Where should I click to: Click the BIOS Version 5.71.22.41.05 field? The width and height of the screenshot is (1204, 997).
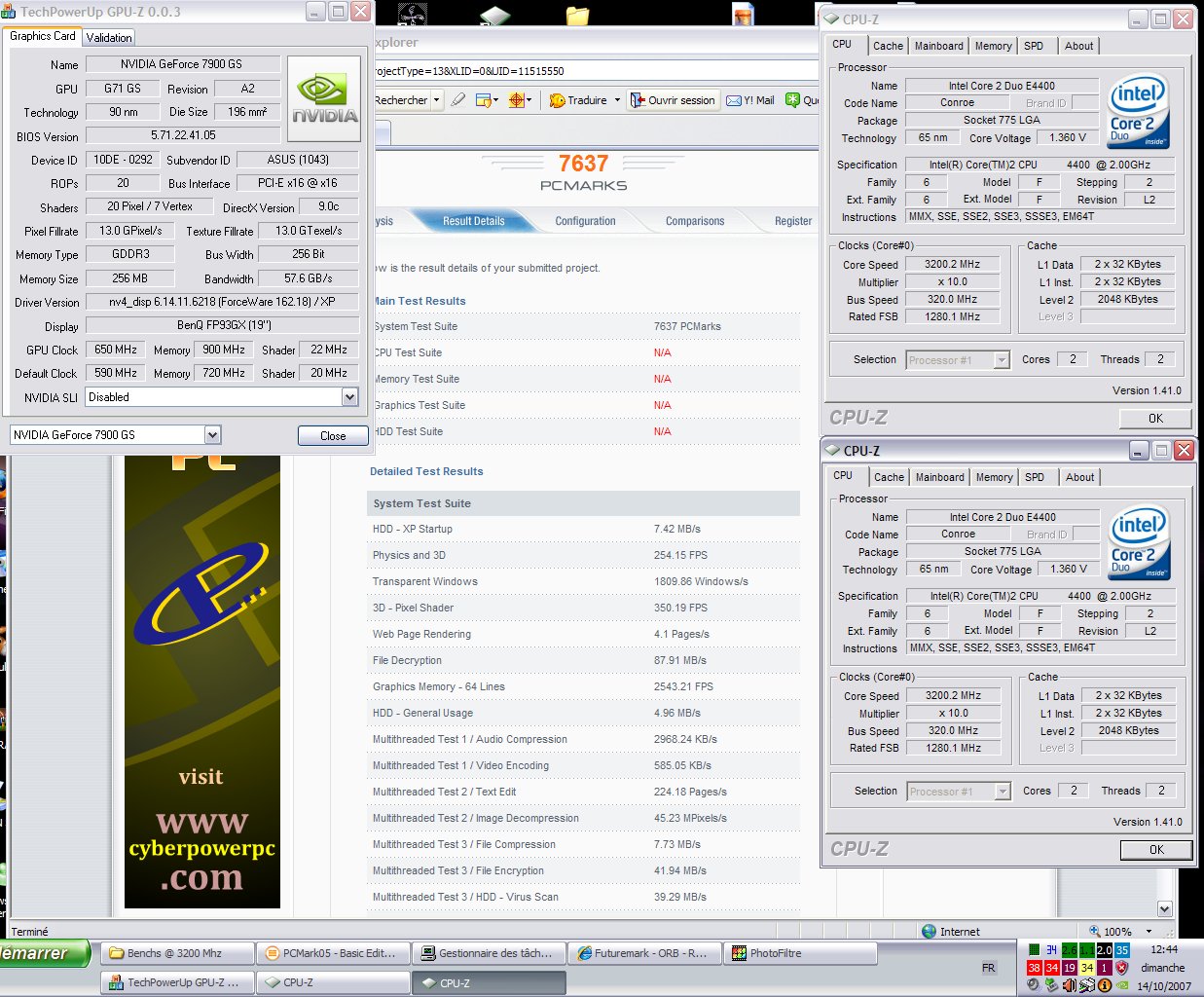[x=183, y=135]
